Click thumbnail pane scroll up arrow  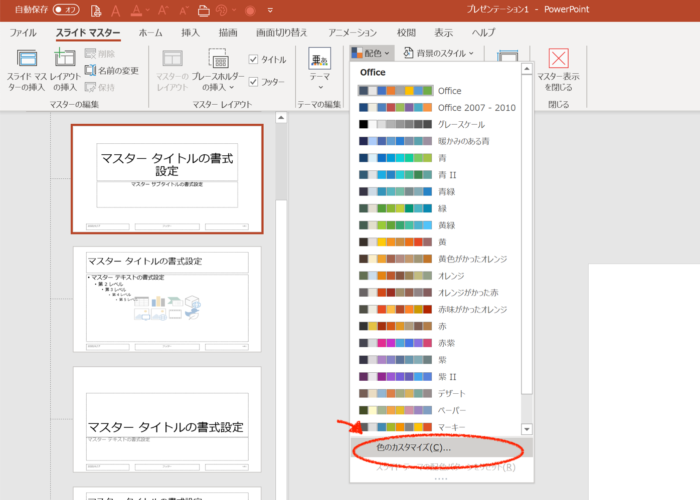click(281, 118)
